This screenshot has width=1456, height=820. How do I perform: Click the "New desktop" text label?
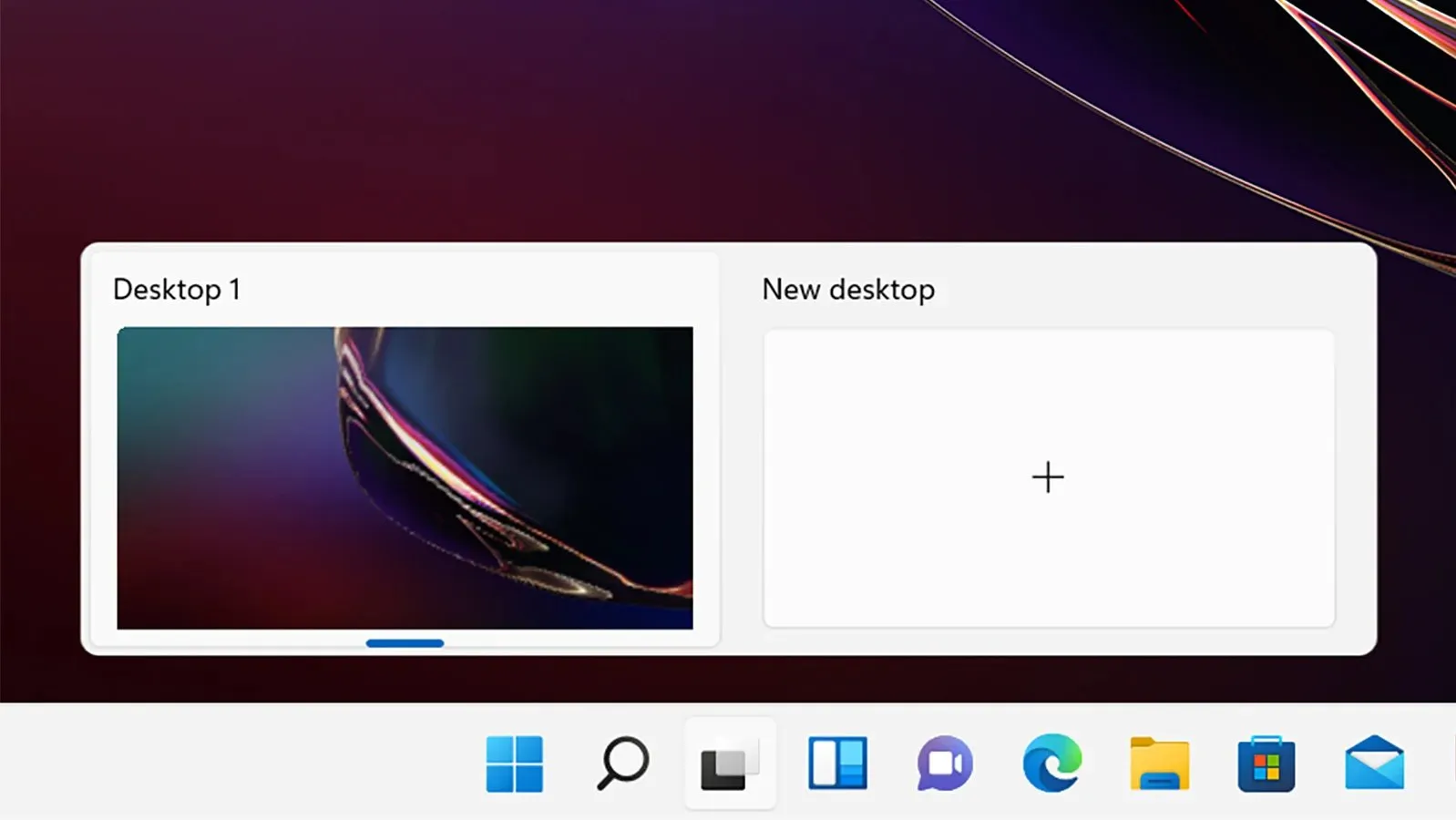[x=848, y=290]
